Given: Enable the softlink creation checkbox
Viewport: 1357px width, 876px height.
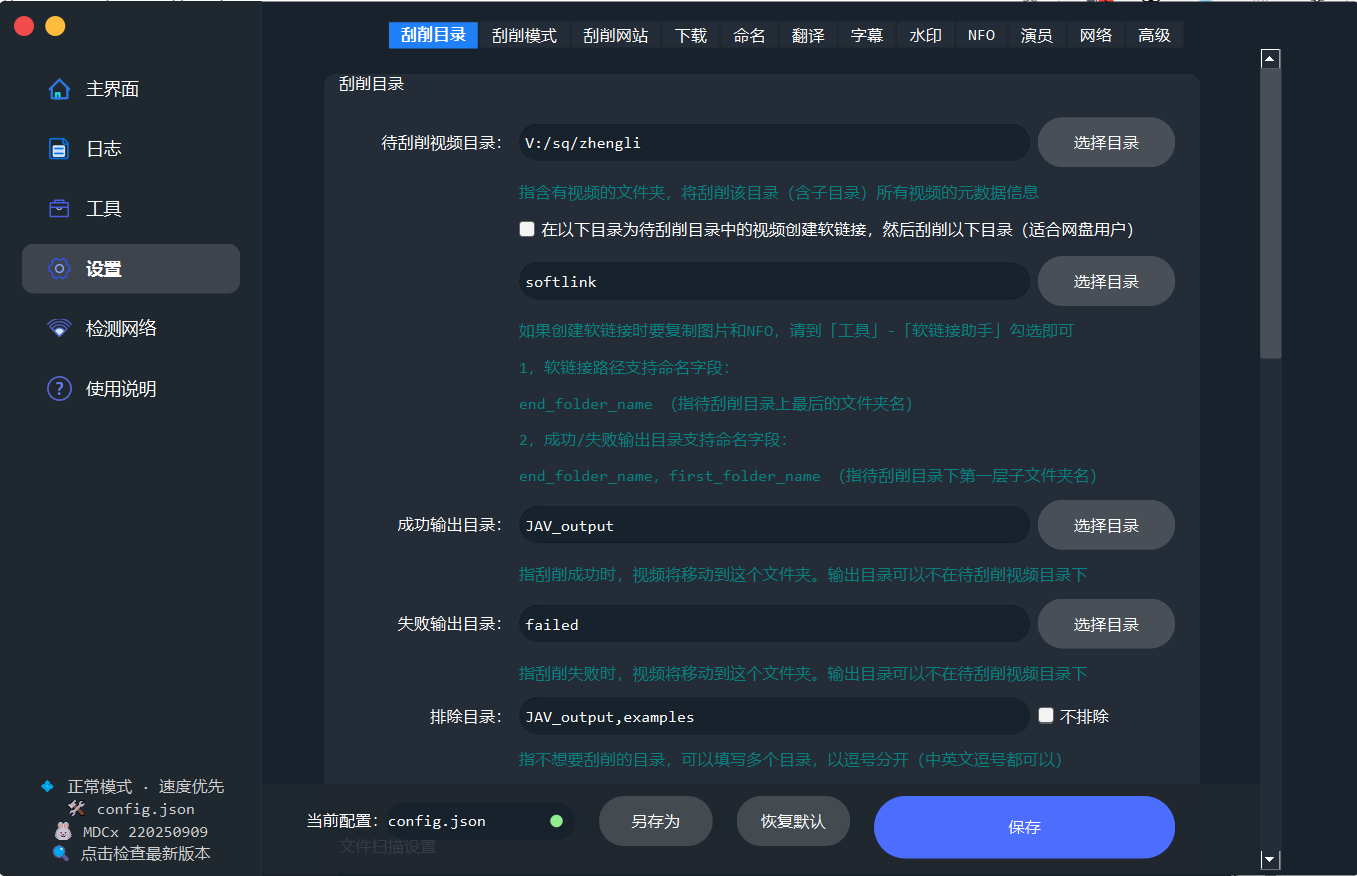Looking at the screenshot, I should pos(527,229).
